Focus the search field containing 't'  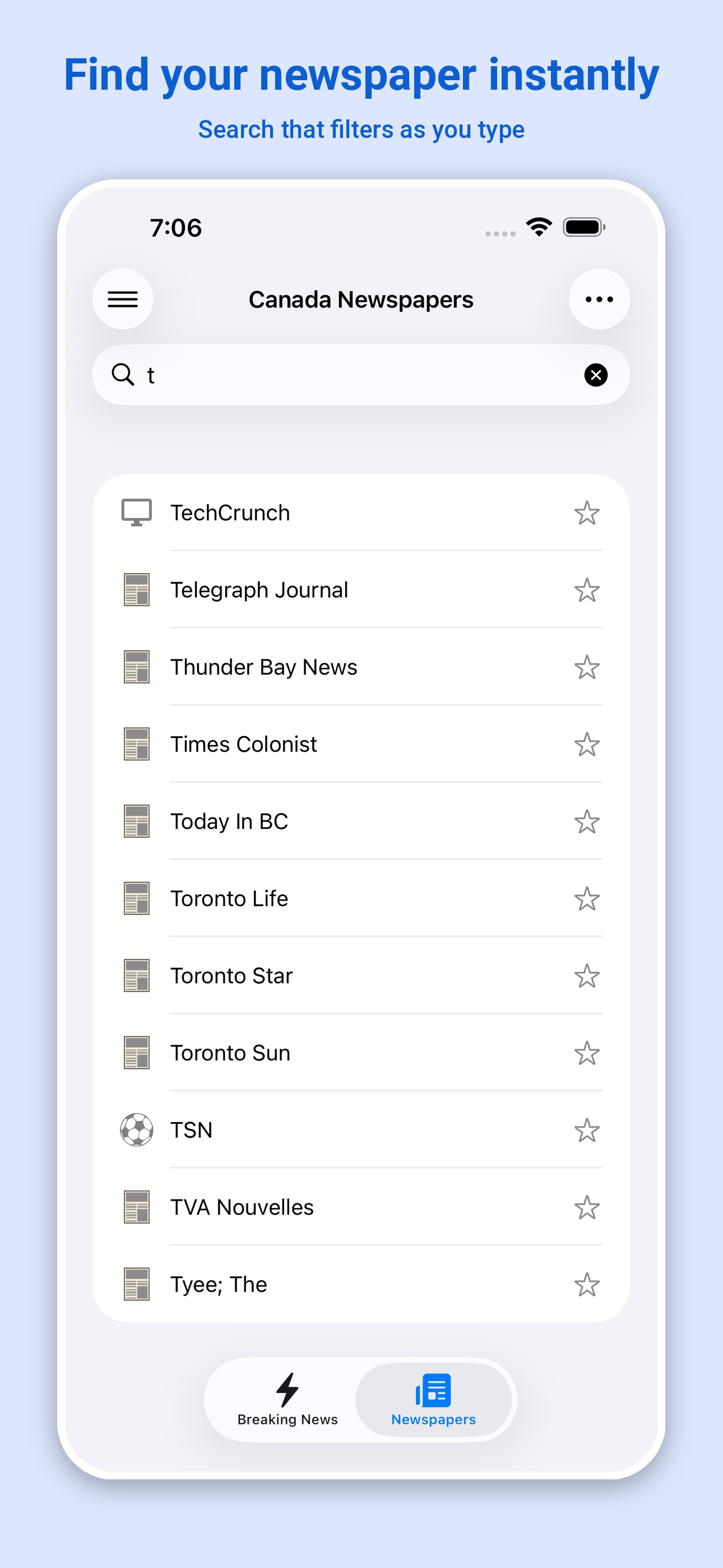pyautogui.click(x=361, y=375)
